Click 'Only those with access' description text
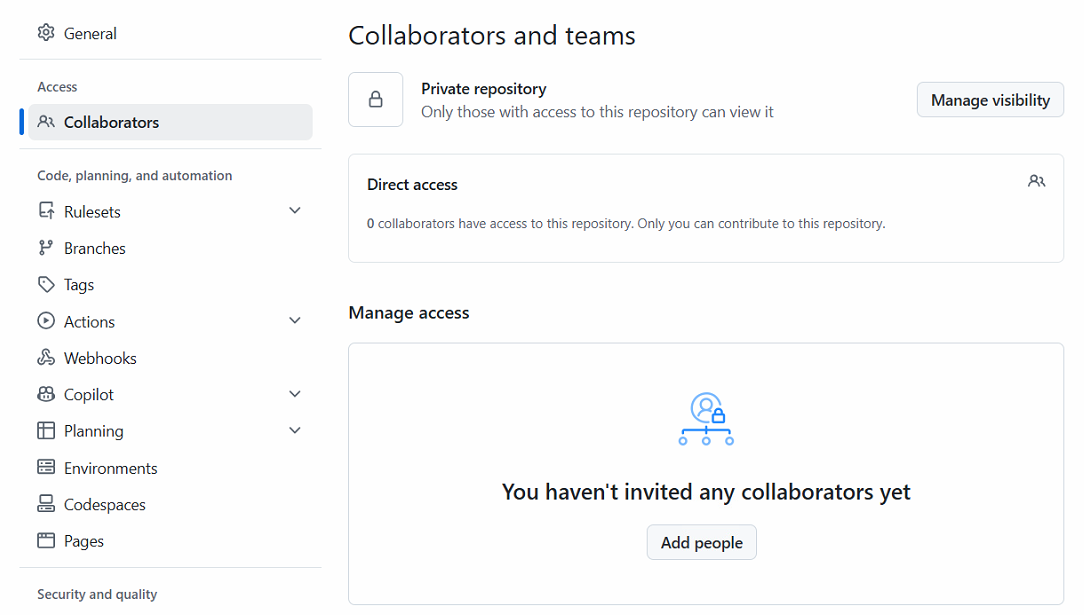 pyautogui.click(x=597, y=112)
